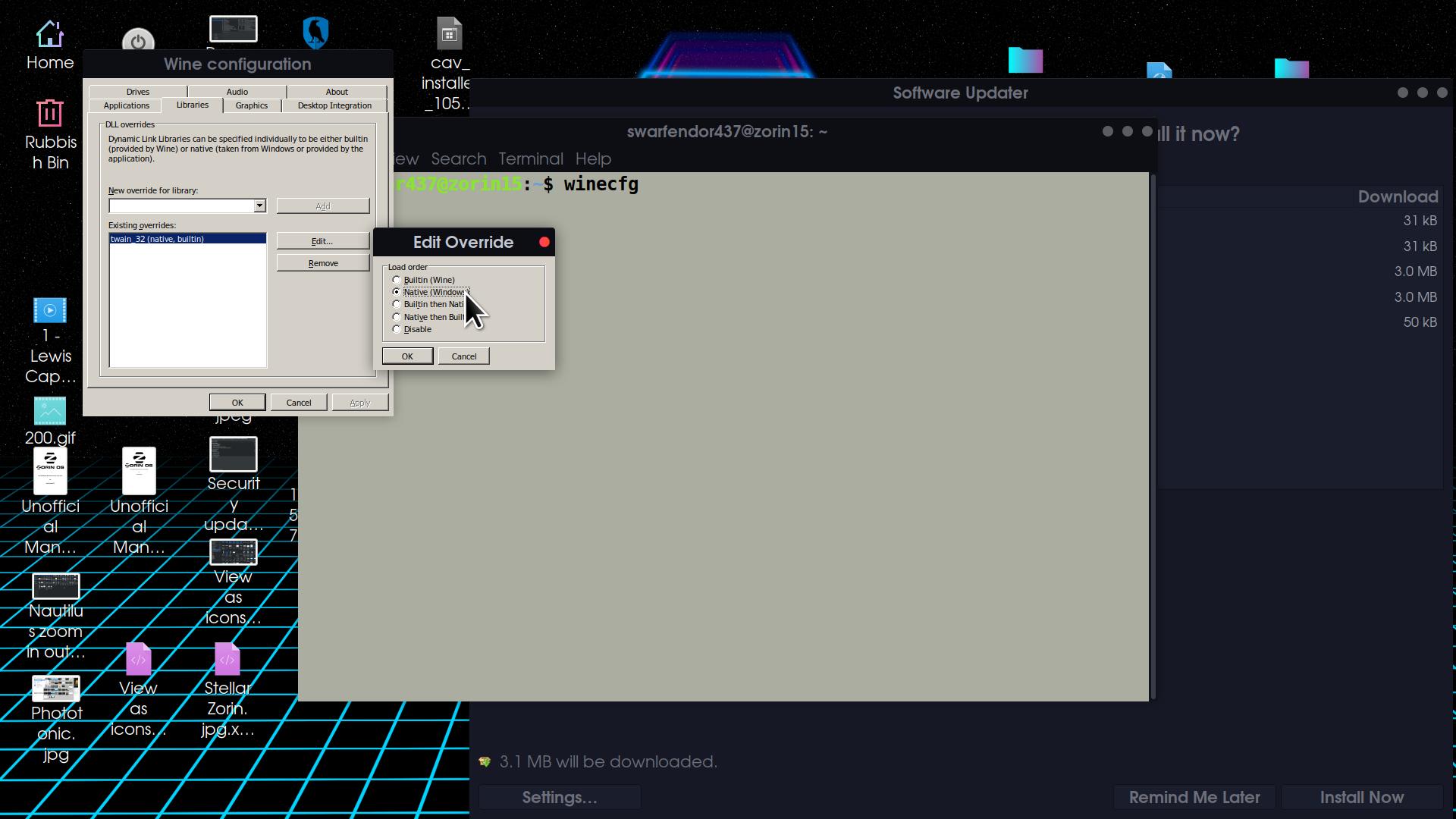1456x819 pixels.
Task: Switch to the Drives tab
Action: (x=138, y=92)
